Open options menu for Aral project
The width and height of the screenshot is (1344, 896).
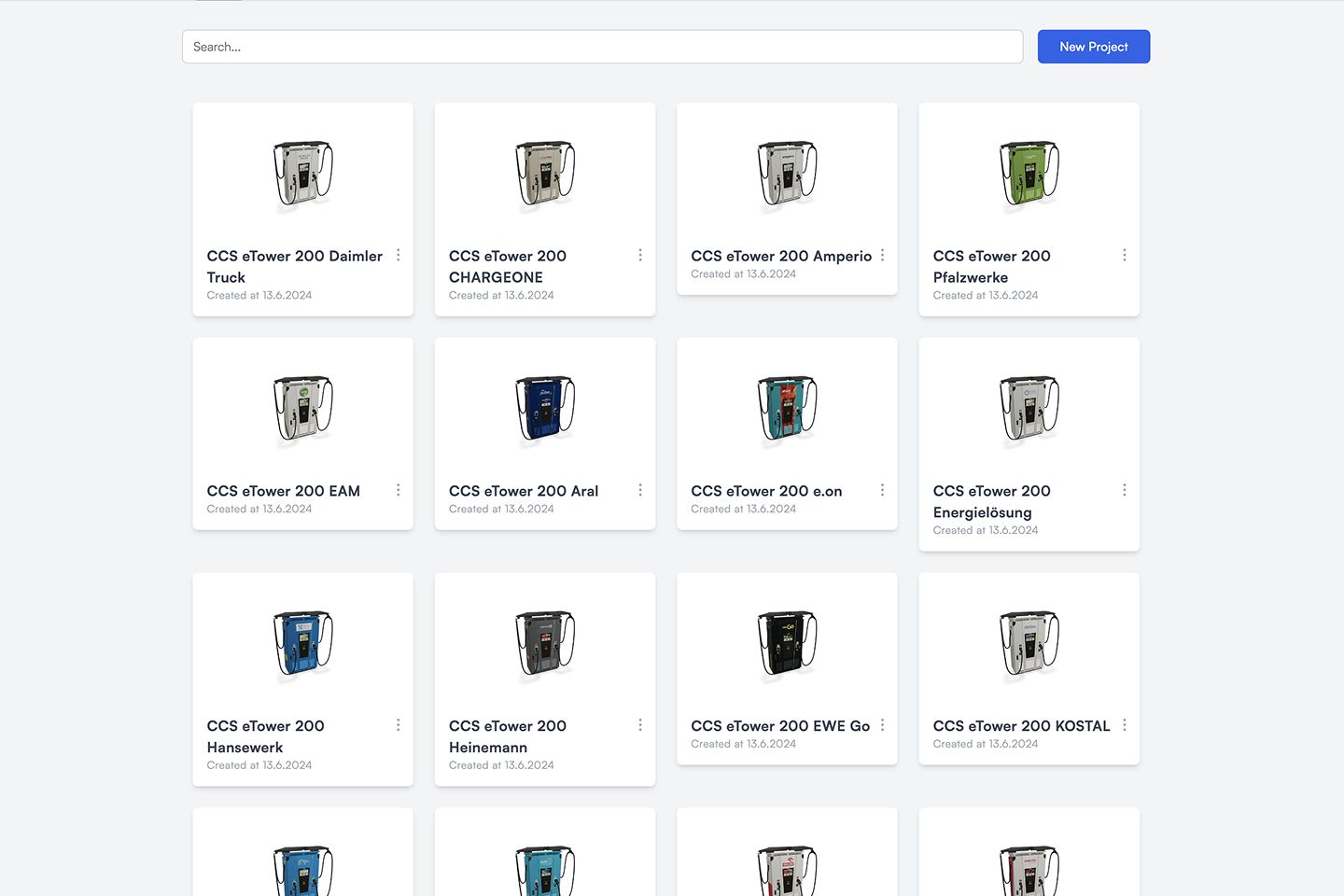tap(640, 490)
